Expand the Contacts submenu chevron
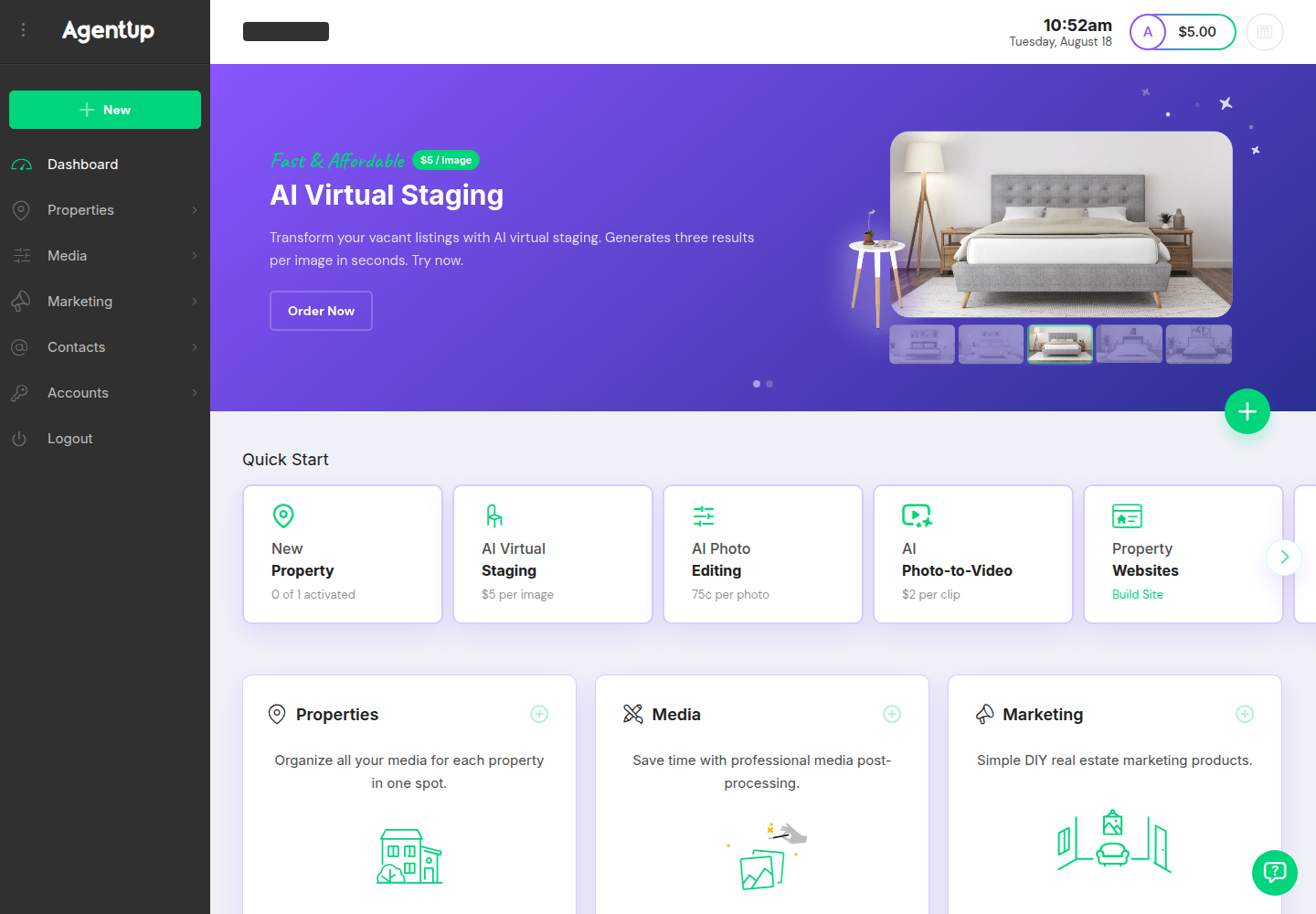Image resolution: width=1316 pixels, height=914 pixels. 195,347
